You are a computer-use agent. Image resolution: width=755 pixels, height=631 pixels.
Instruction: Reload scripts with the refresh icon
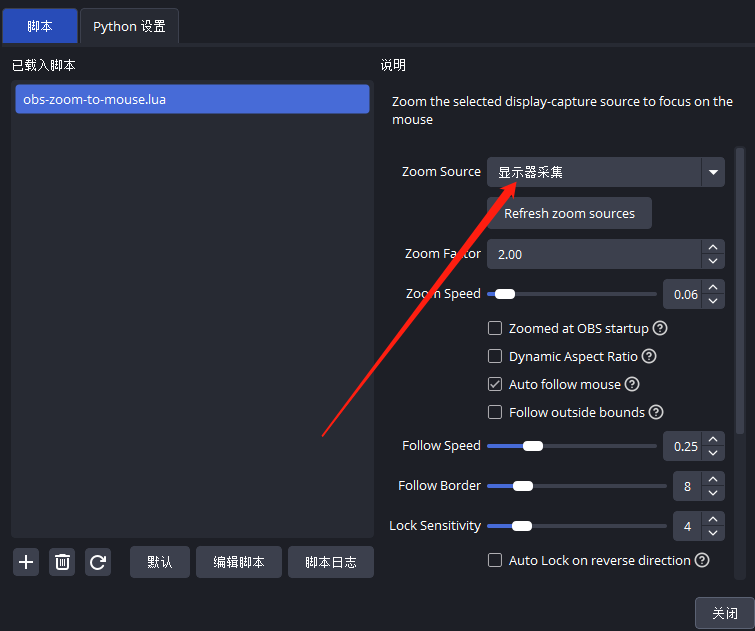click(98, 562)
